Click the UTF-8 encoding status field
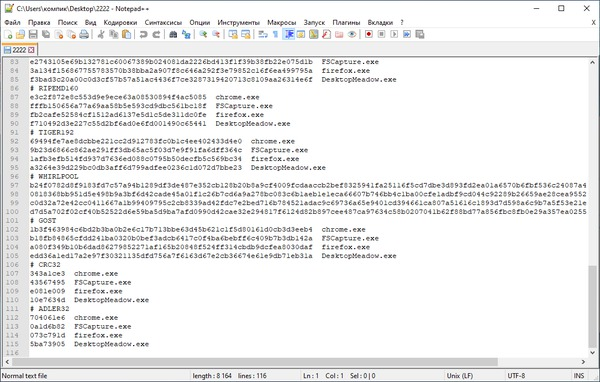600x382 pixels. [516, 376]
